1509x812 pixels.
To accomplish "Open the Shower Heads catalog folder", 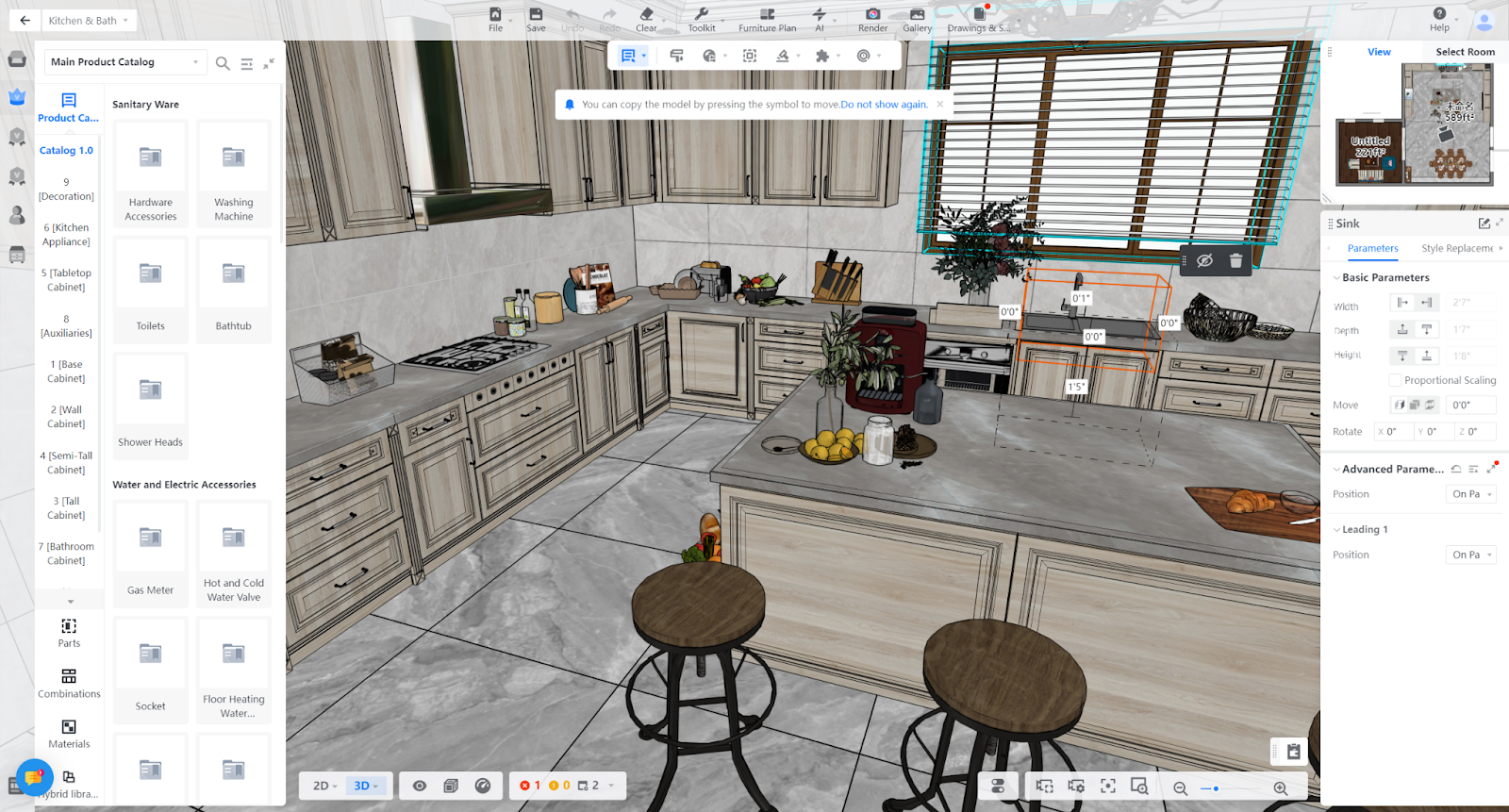I will click(x=151, y=406).
